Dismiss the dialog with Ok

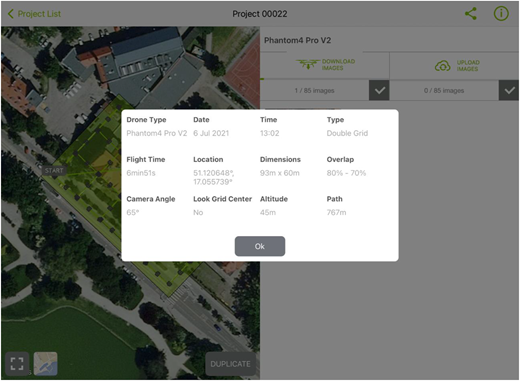click(x=260, y=246)
